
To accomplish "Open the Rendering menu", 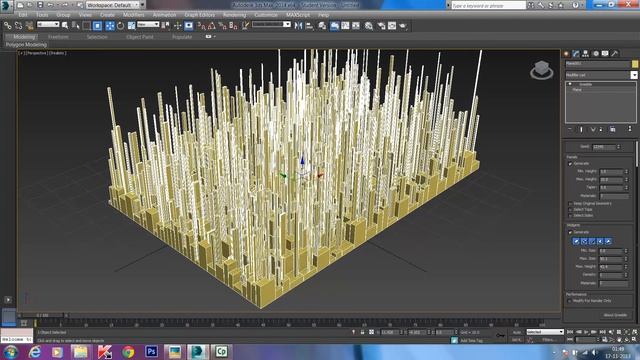I will [x=234, y=15].
